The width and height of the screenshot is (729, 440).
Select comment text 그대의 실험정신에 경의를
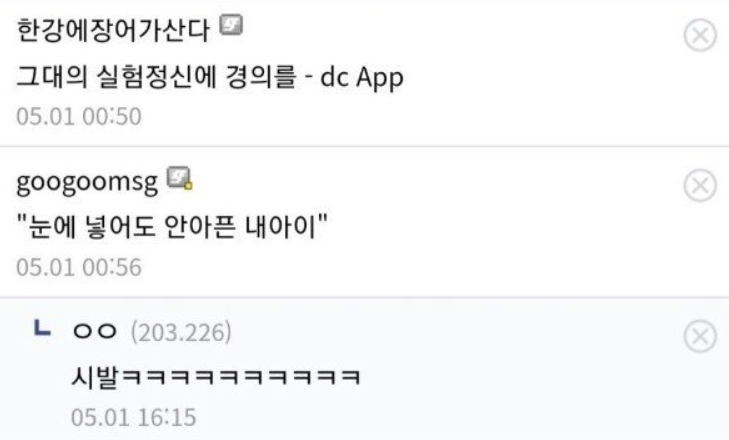[x=156, y=77]
